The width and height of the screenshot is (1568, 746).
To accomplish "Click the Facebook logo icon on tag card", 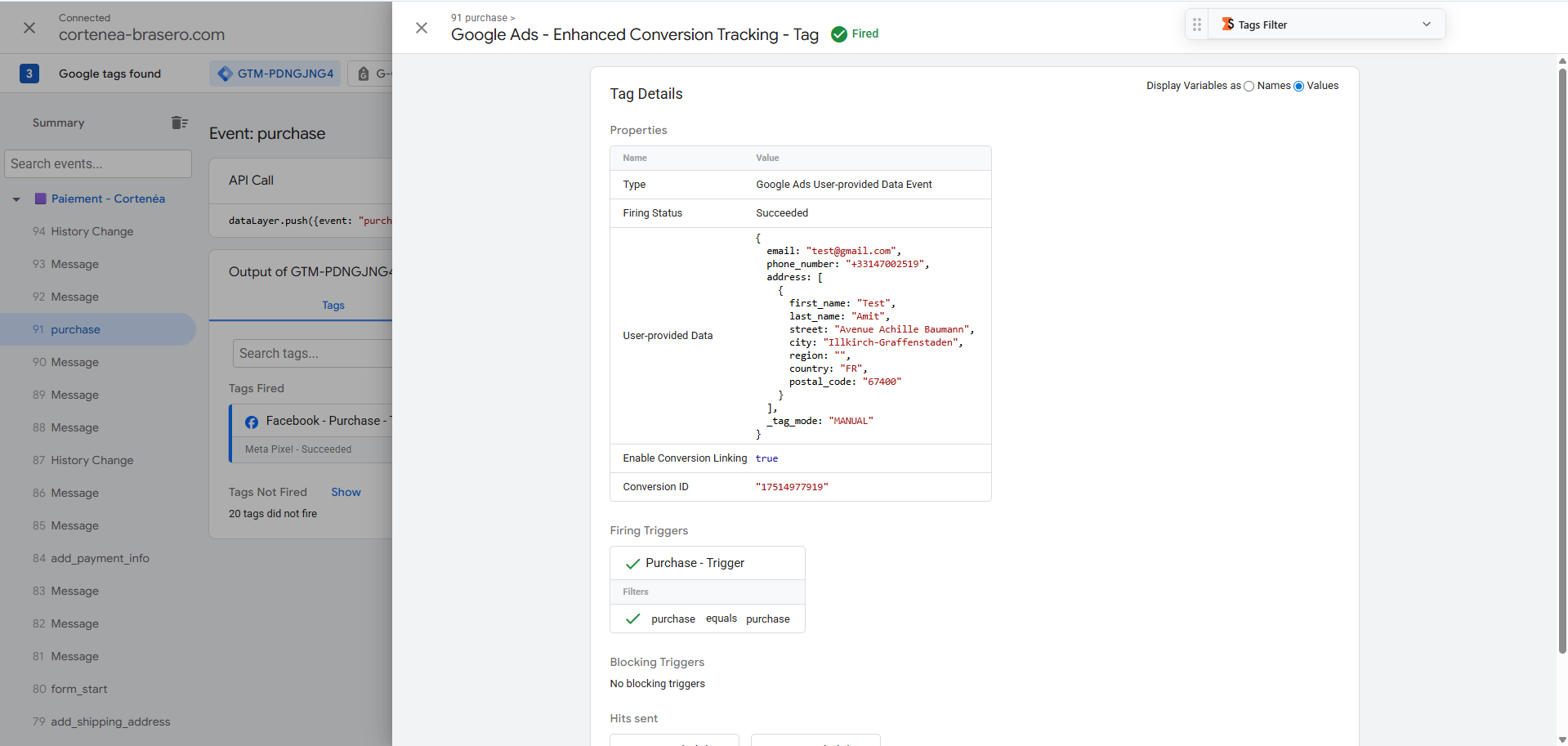I will (252, 422).
